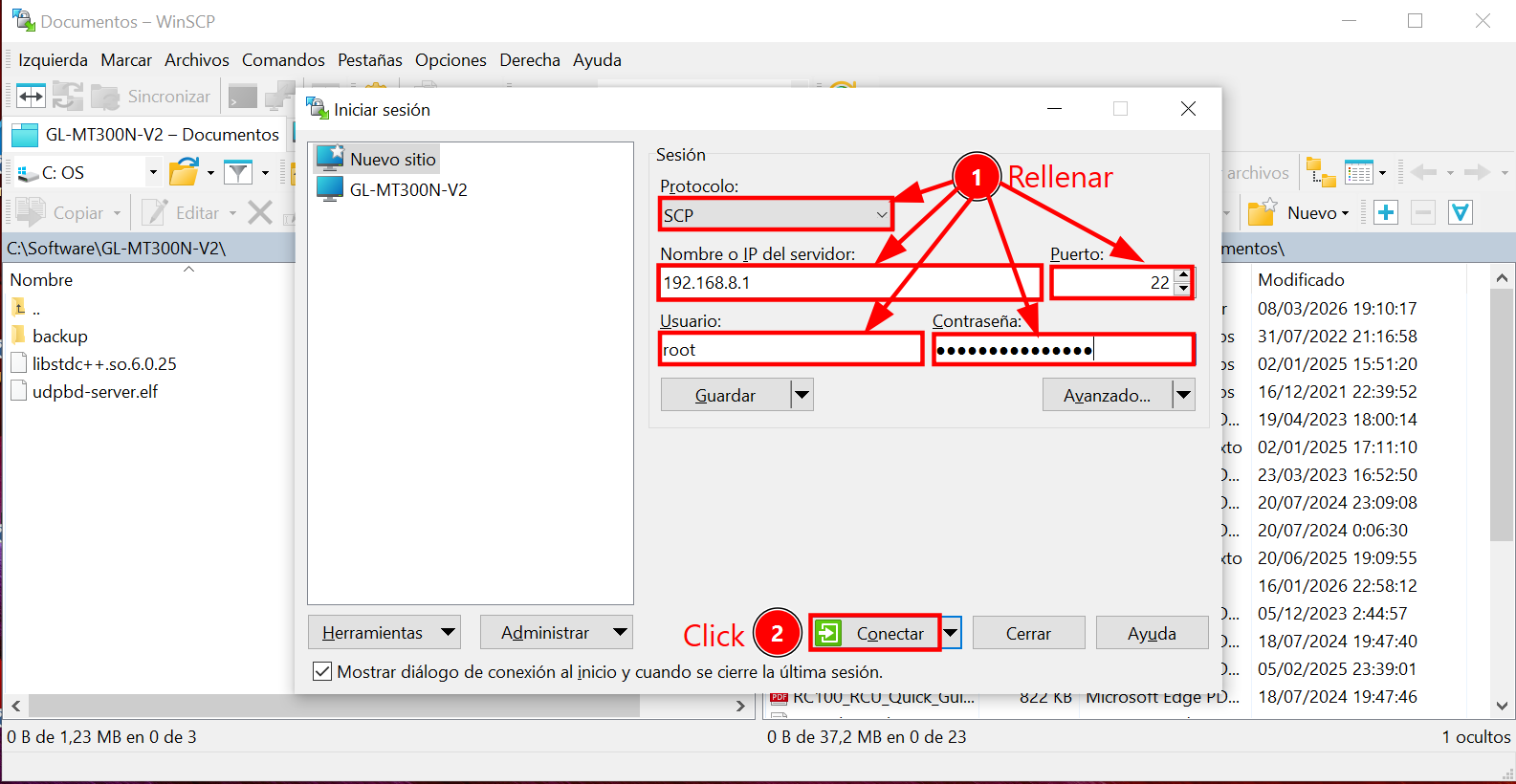Viewport: 1516px width, 784px height.
Task: Open the Protocolo SCP dropdown
Action: (776, 215)
